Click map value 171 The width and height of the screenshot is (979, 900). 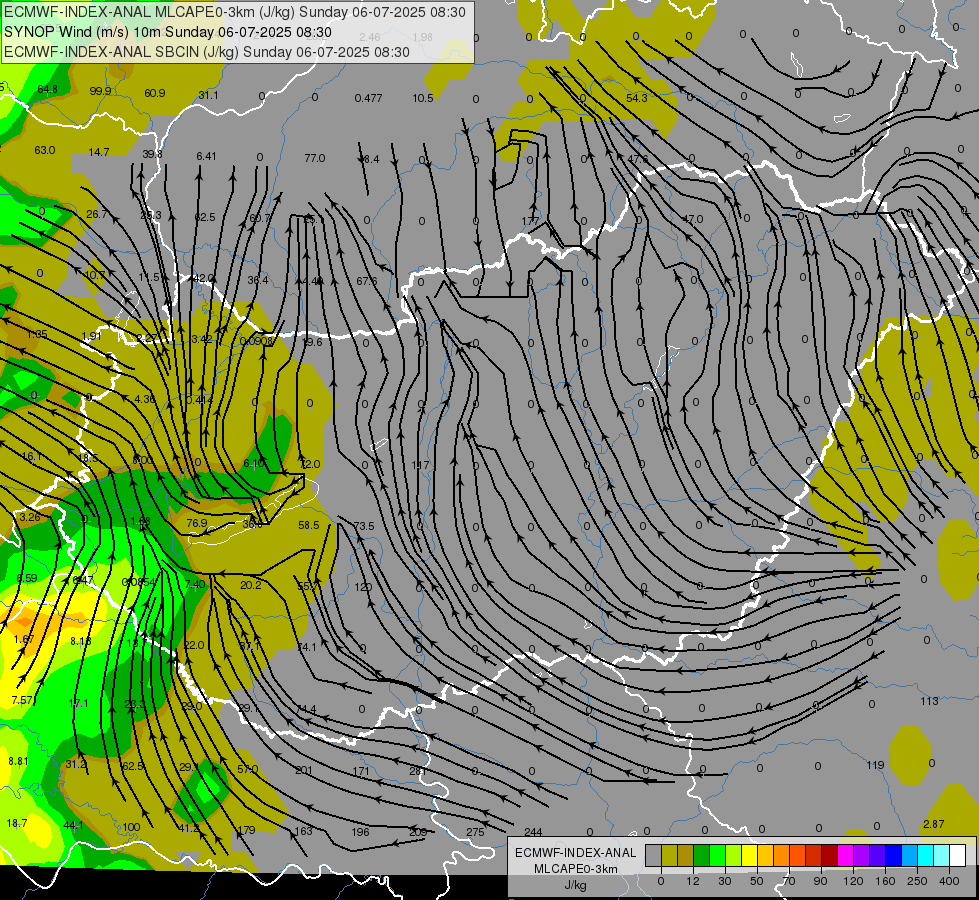click(361, 771)
